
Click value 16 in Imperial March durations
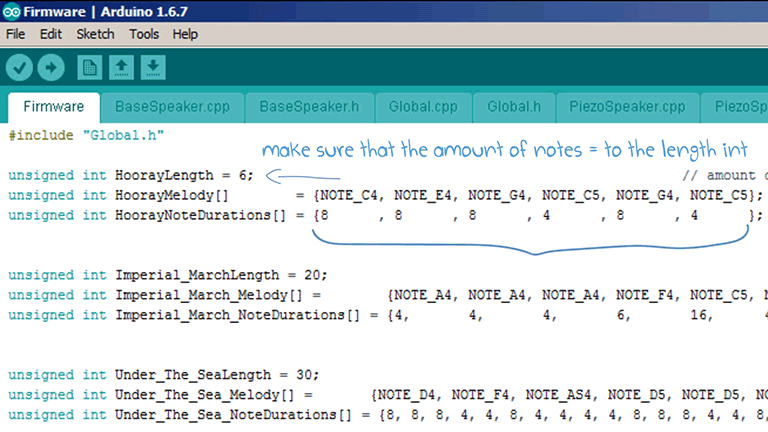698,315
